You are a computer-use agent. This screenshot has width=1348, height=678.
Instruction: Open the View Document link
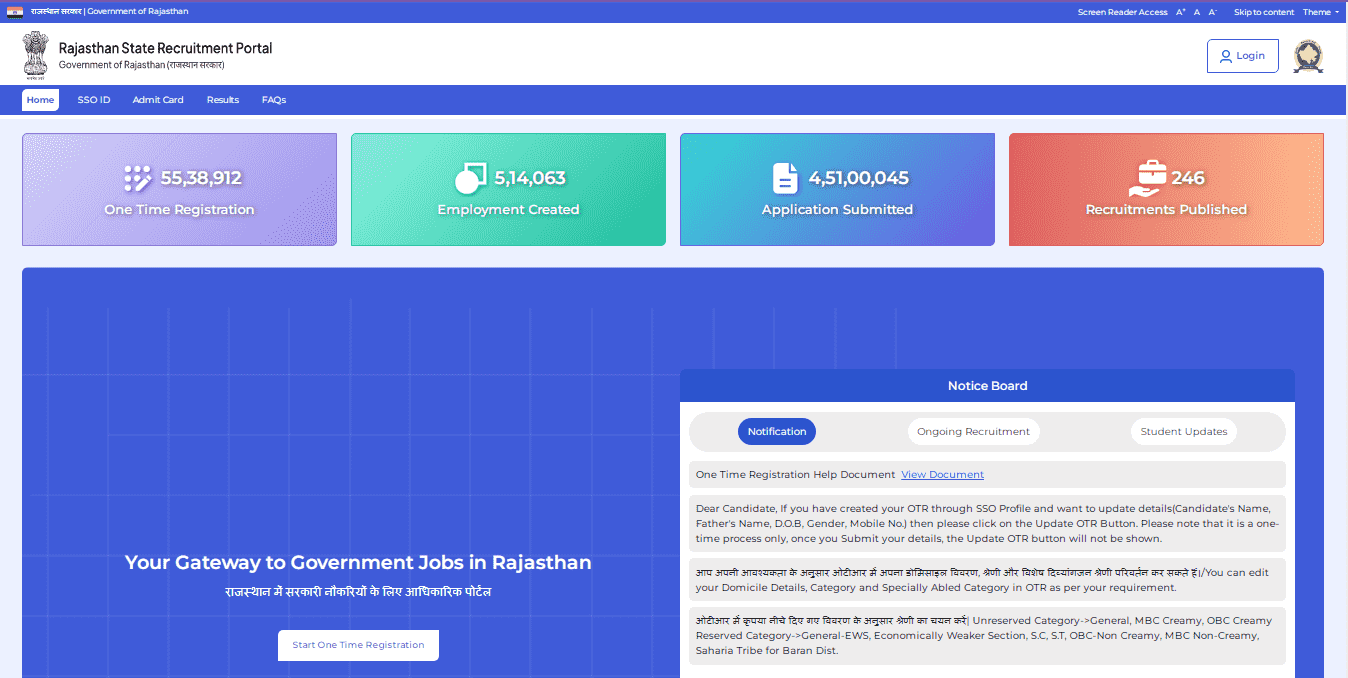pos(942,475)
